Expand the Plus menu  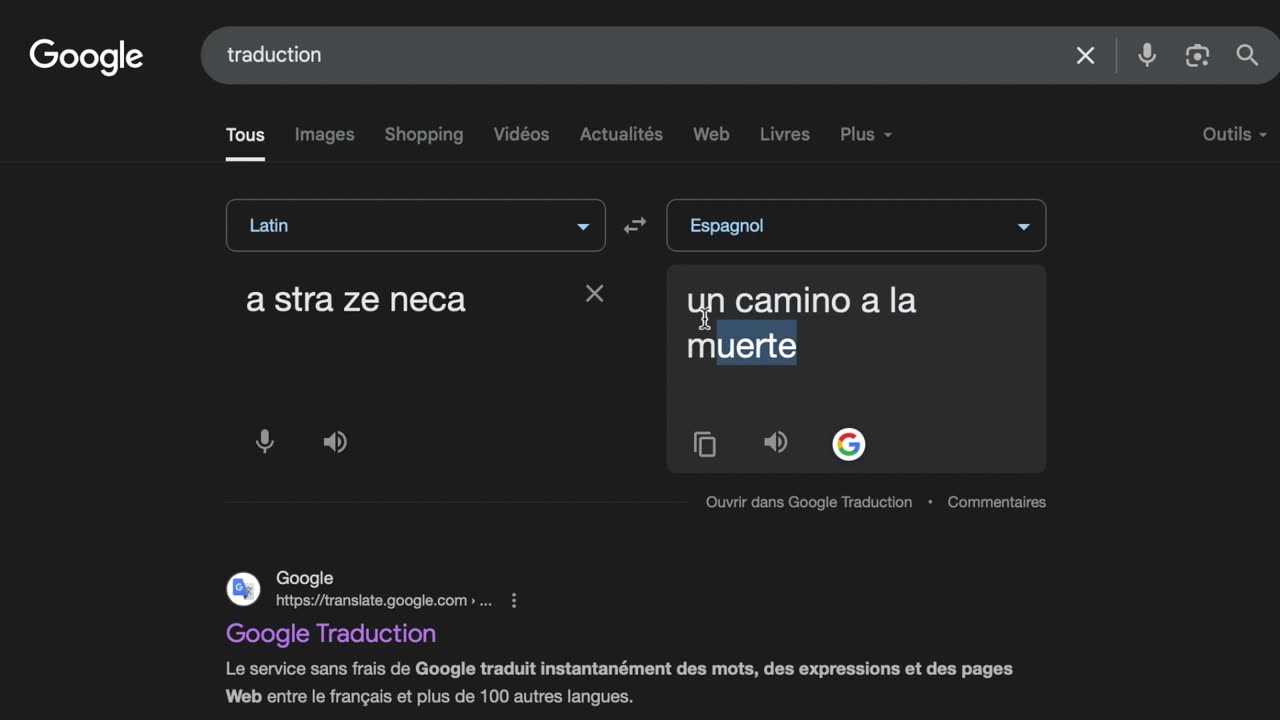pos(866,134)
